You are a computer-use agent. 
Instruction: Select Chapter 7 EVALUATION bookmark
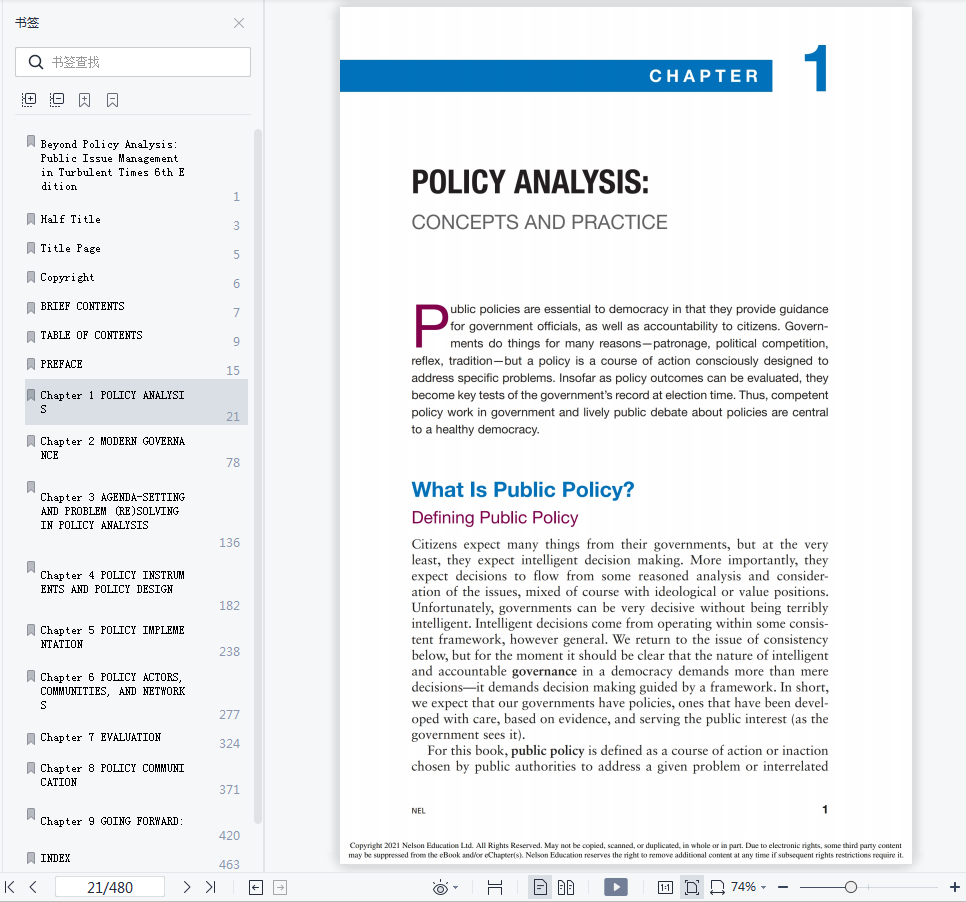[x=101, y=737]
